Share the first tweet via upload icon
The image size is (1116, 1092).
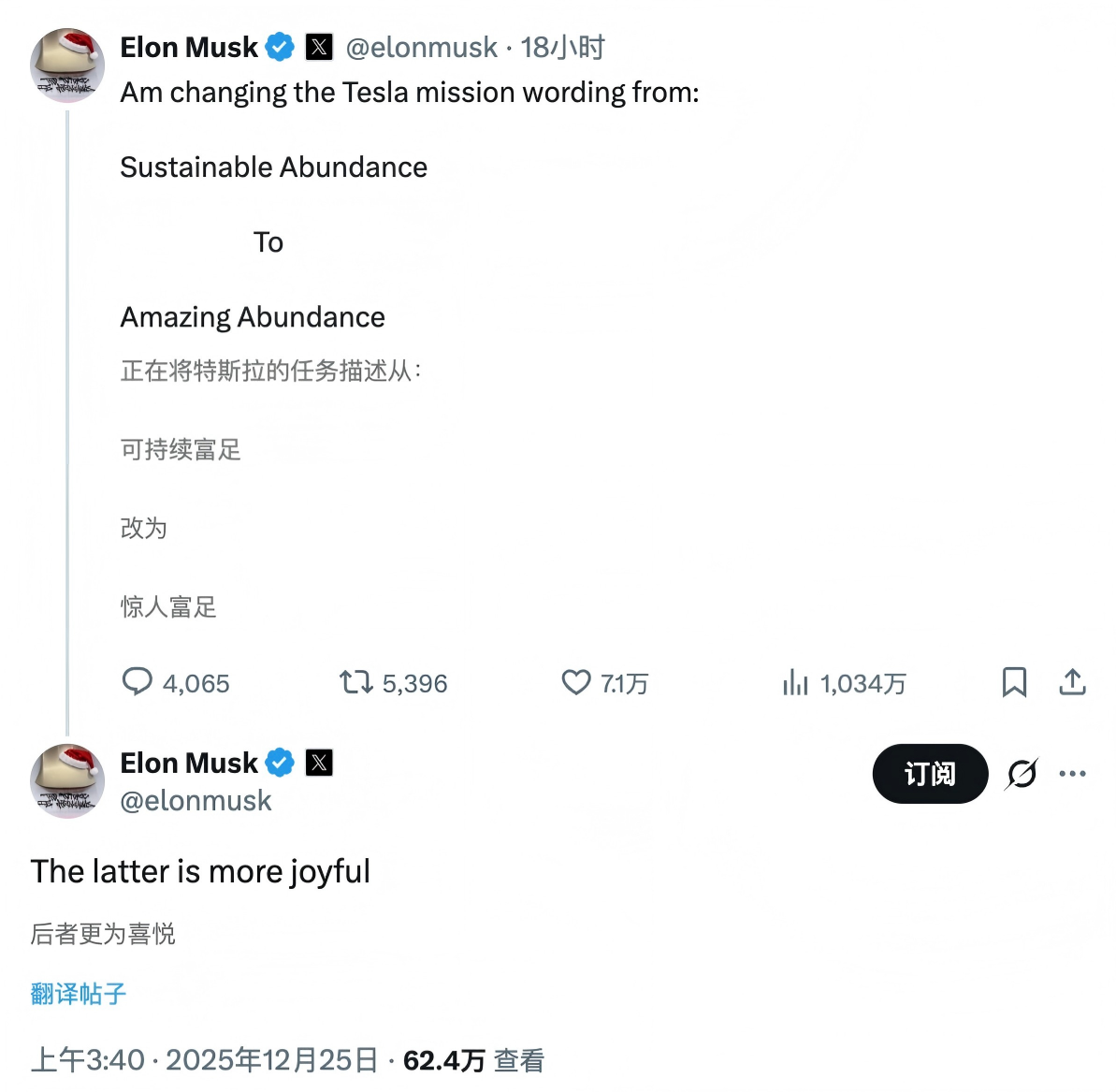click(1072, 682)
